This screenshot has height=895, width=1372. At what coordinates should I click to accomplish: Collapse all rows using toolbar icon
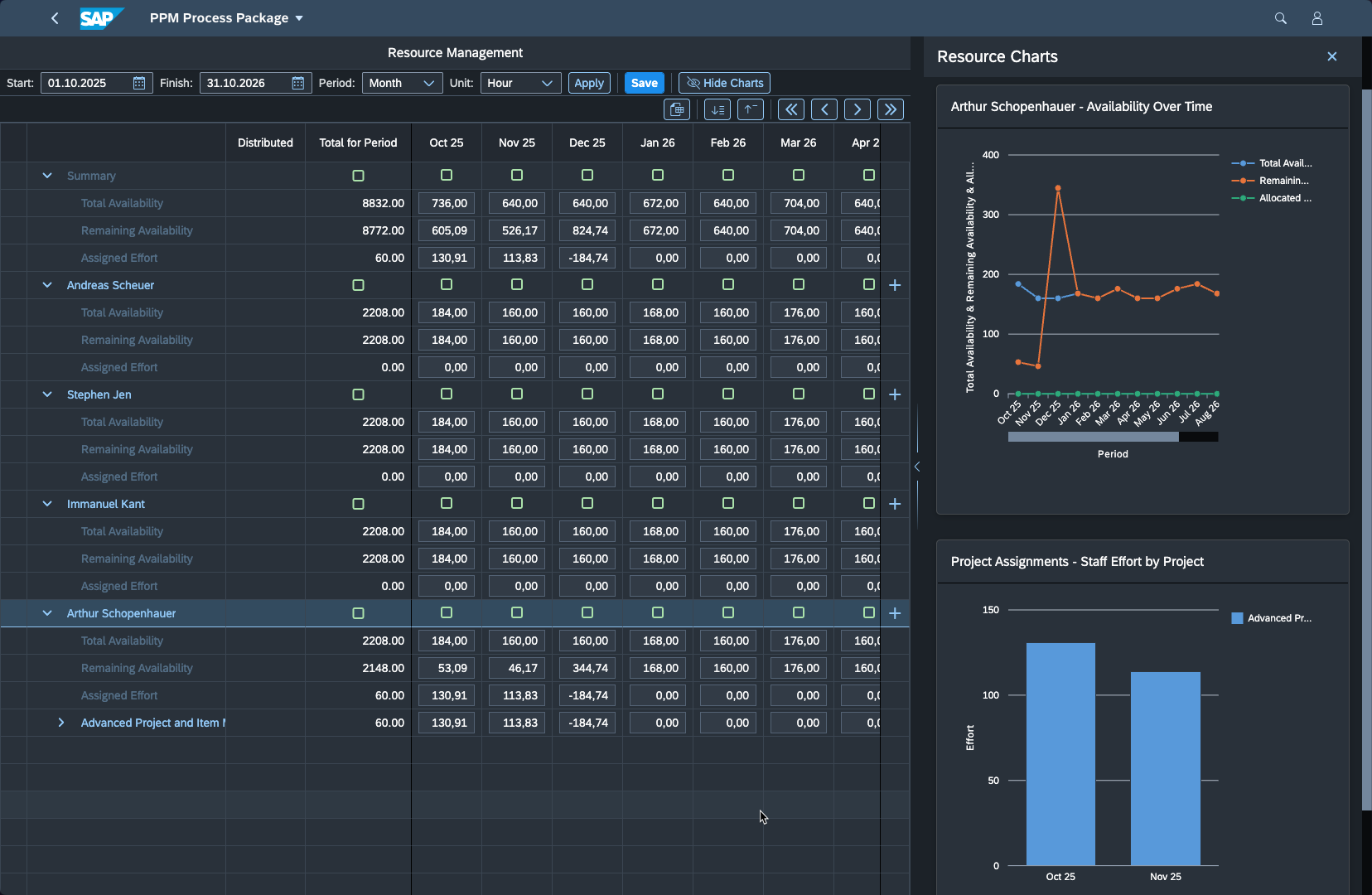750,109
